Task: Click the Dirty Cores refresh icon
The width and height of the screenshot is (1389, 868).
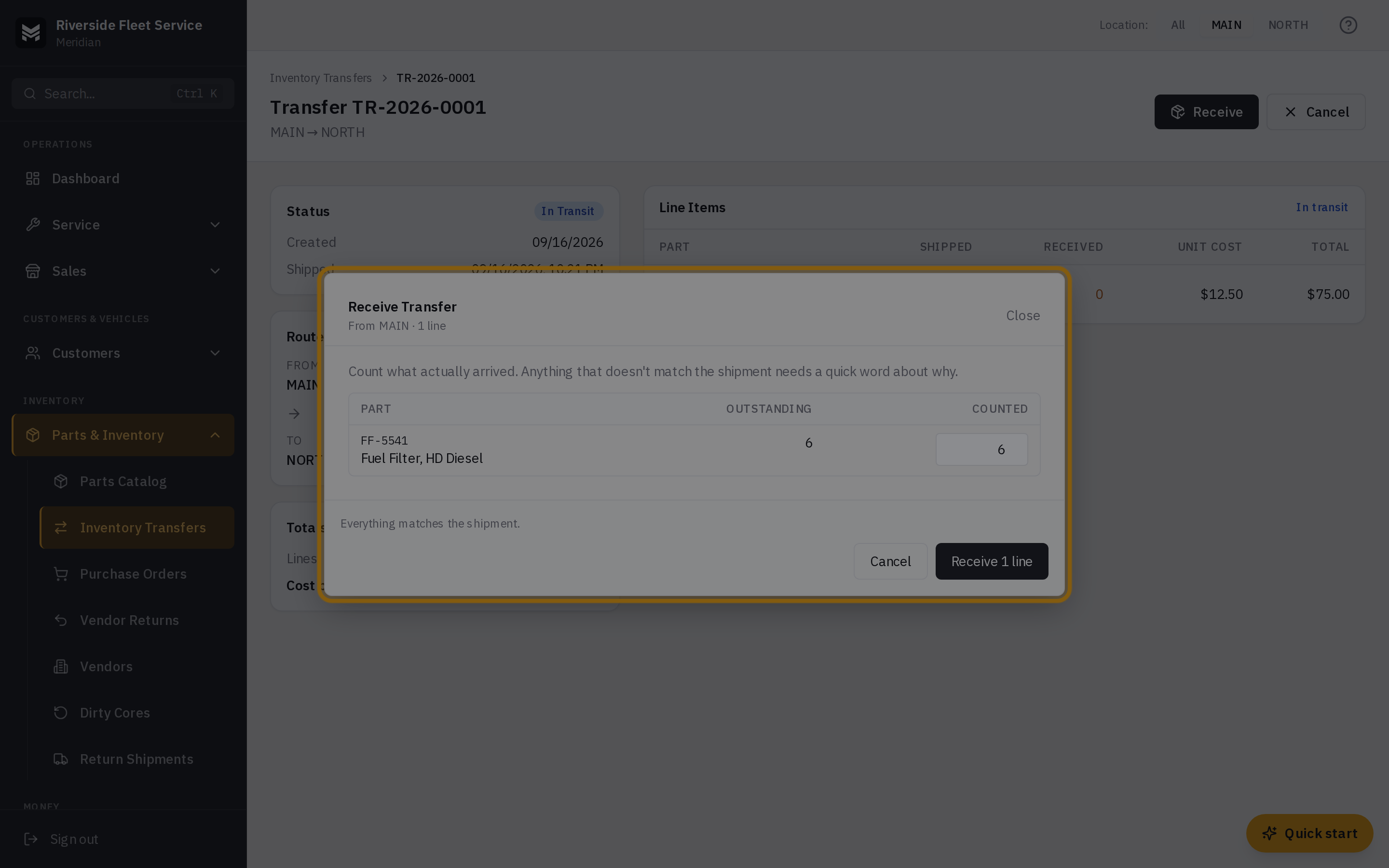Action: [x=61, y=712]
